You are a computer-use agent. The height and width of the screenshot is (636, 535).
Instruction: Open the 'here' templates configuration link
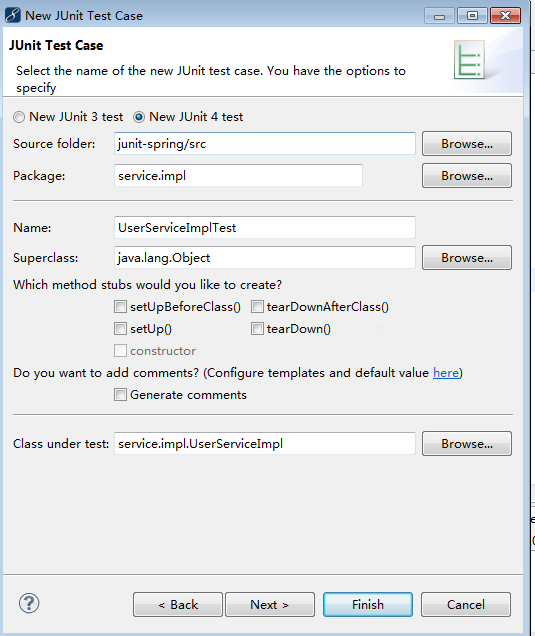coord(446,373)
